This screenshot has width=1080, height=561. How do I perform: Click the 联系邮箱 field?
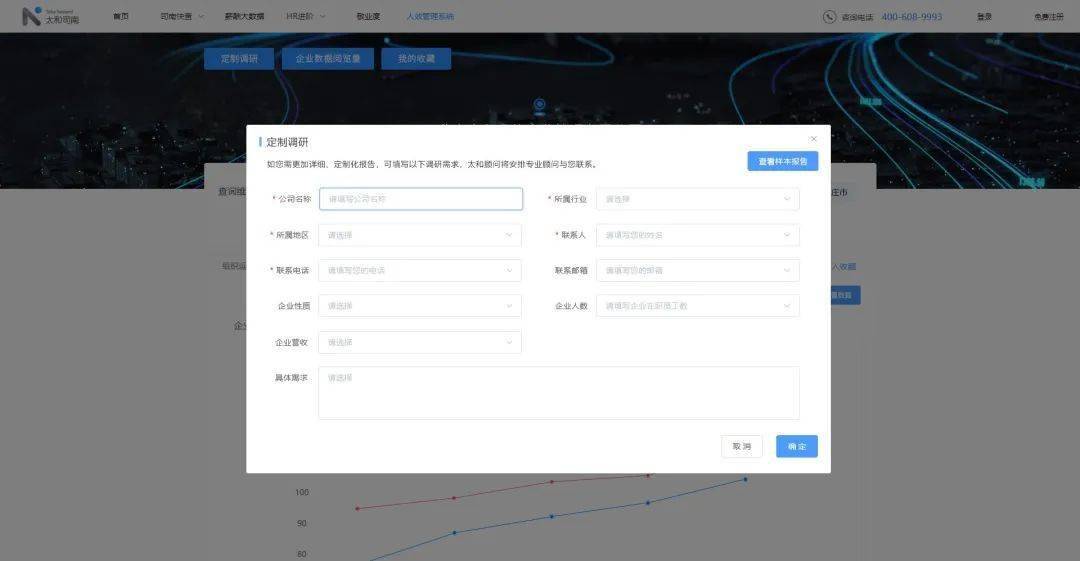pos(698,270)
